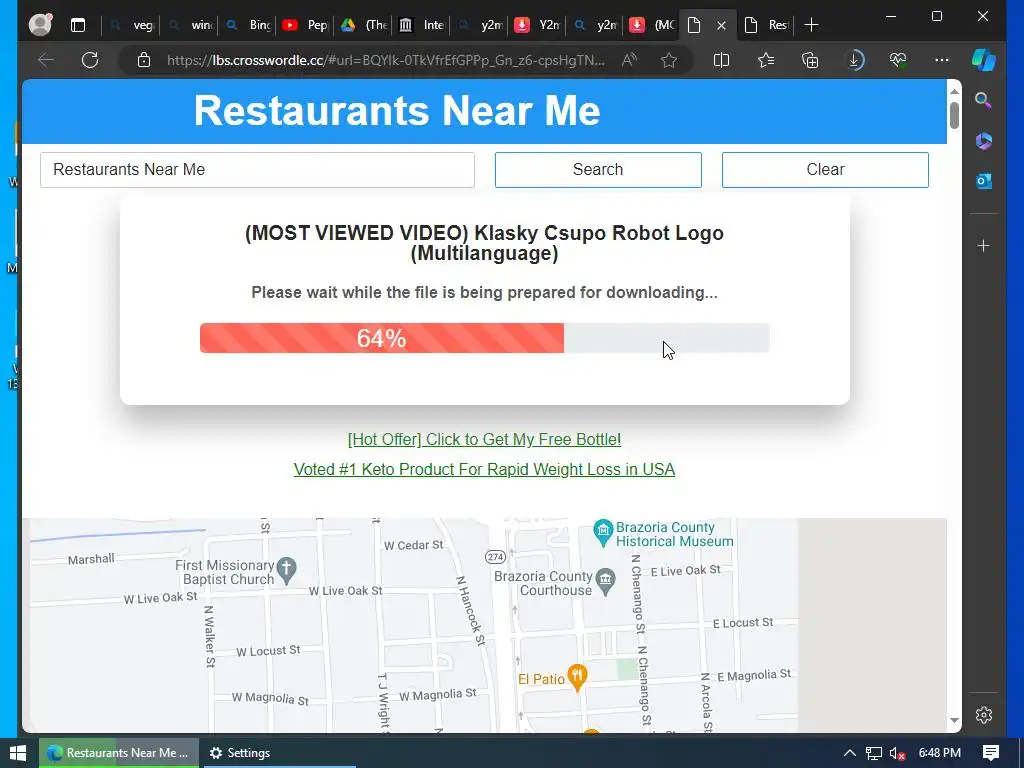Select El Patio restaurant map marker

577,677
